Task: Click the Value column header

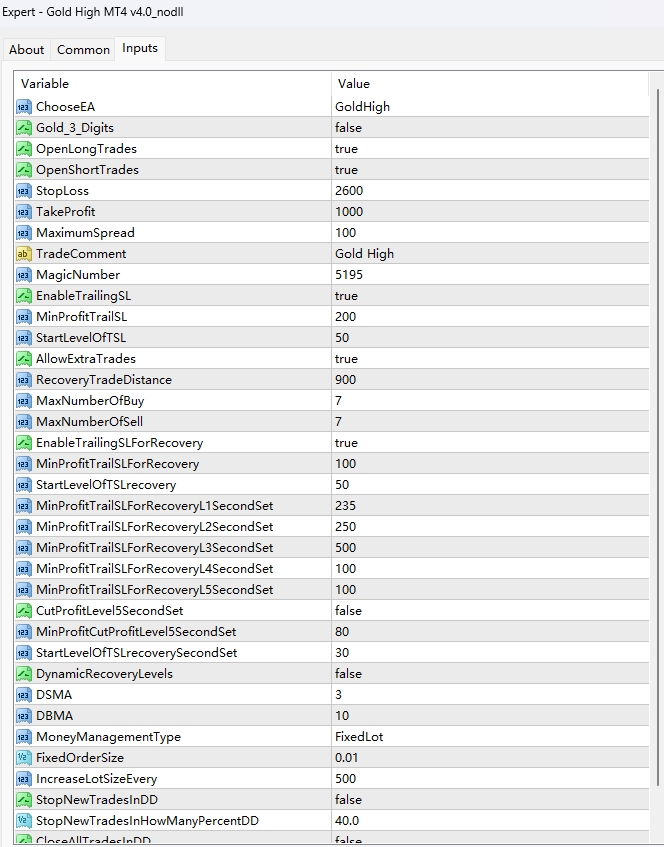Action: pyautogui.click(x=490, y=84)
